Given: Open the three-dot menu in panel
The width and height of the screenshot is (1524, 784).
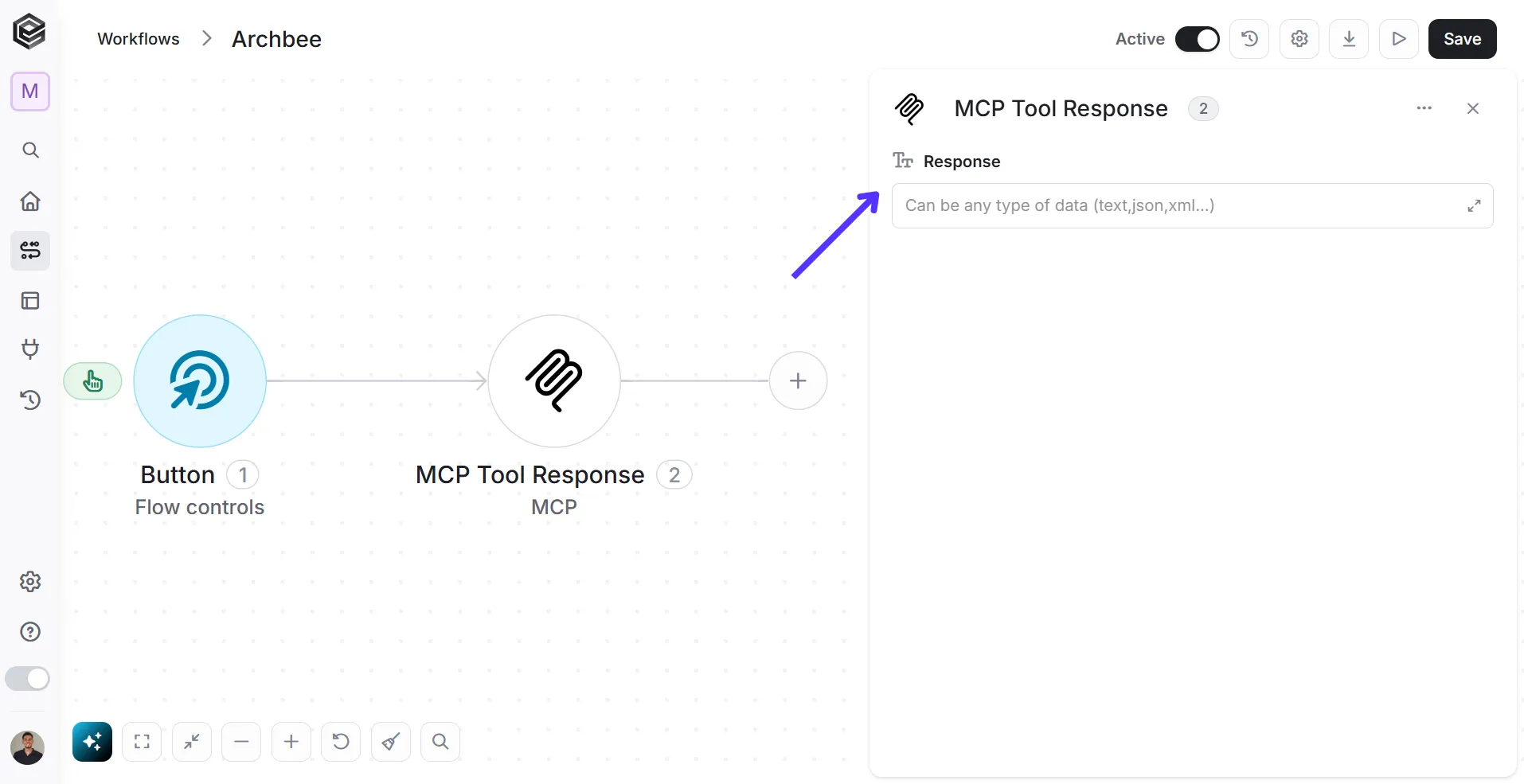Looking at the screenshot, I should coord(1424,108).
